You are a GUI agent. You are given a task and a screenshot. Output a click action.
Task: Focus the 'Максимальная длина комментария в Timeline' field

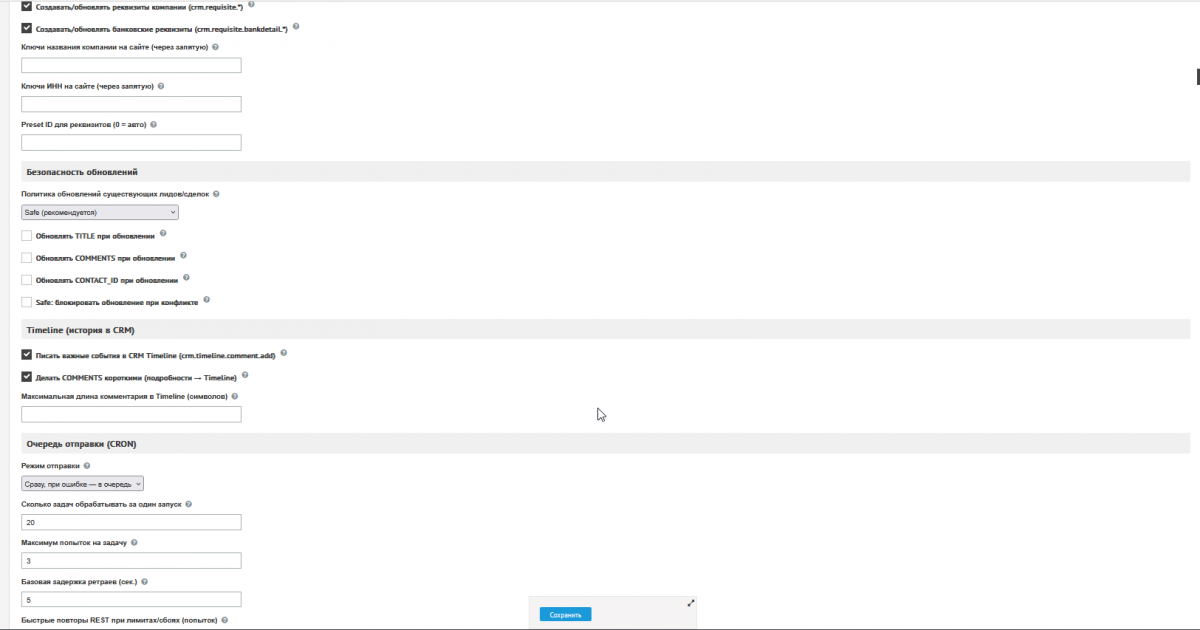tap(131, 414)
